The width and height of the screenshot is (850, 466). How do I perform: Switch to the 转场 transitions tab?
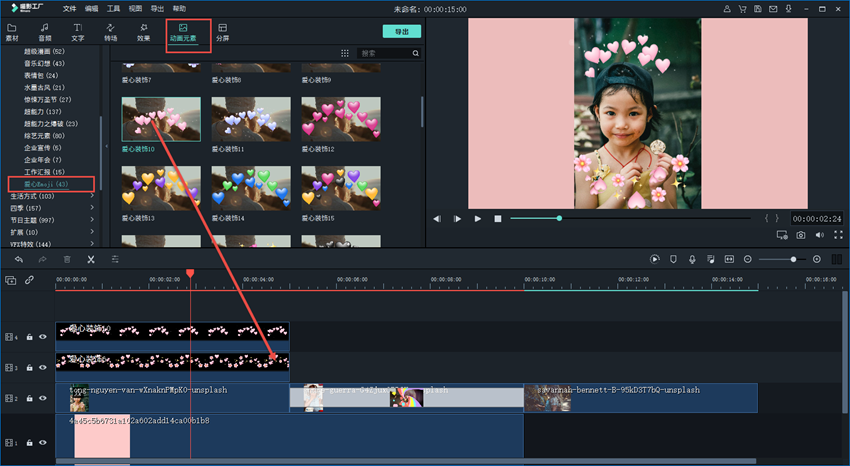pos(110,32)
